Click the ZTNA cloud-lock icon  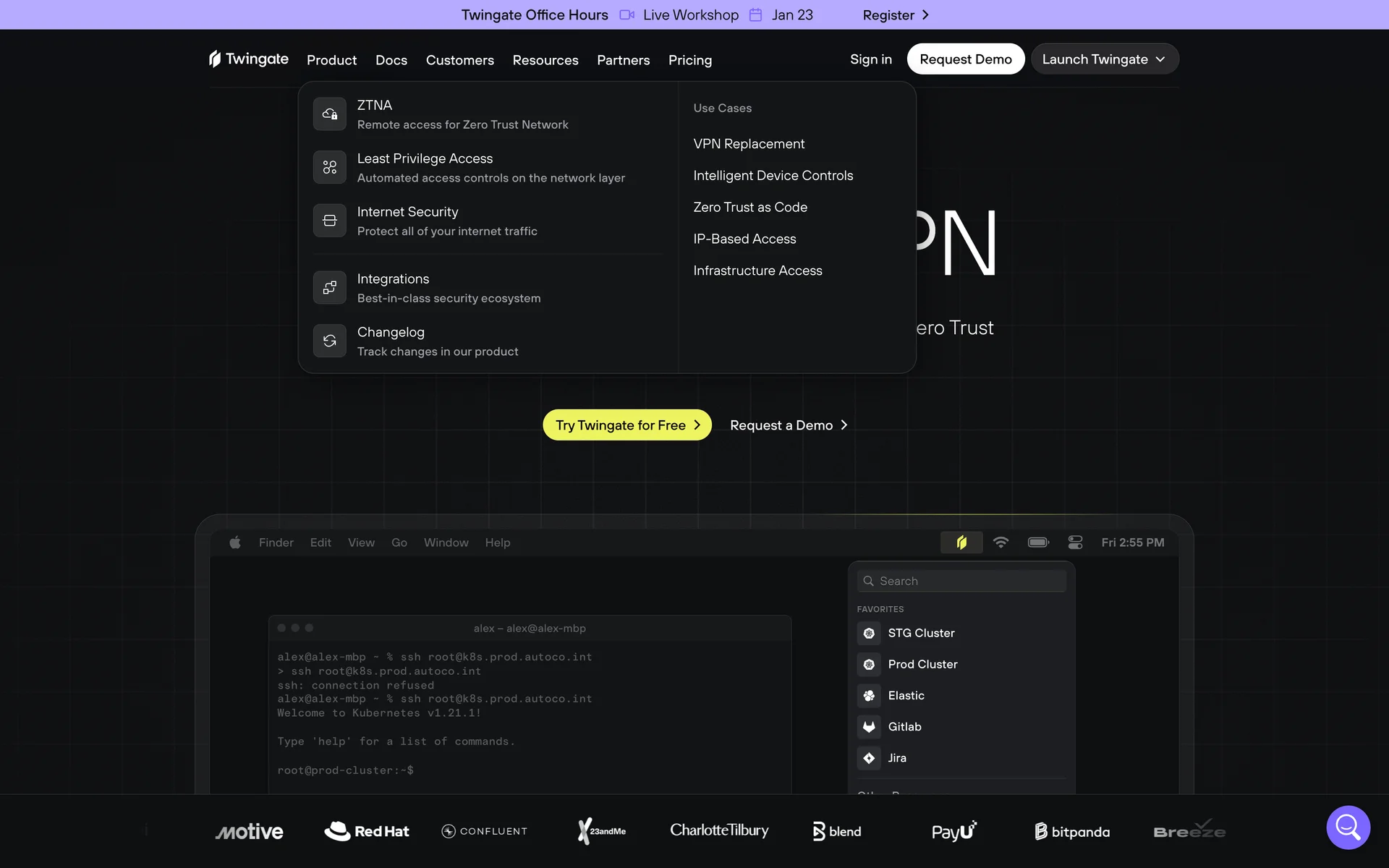329,114
